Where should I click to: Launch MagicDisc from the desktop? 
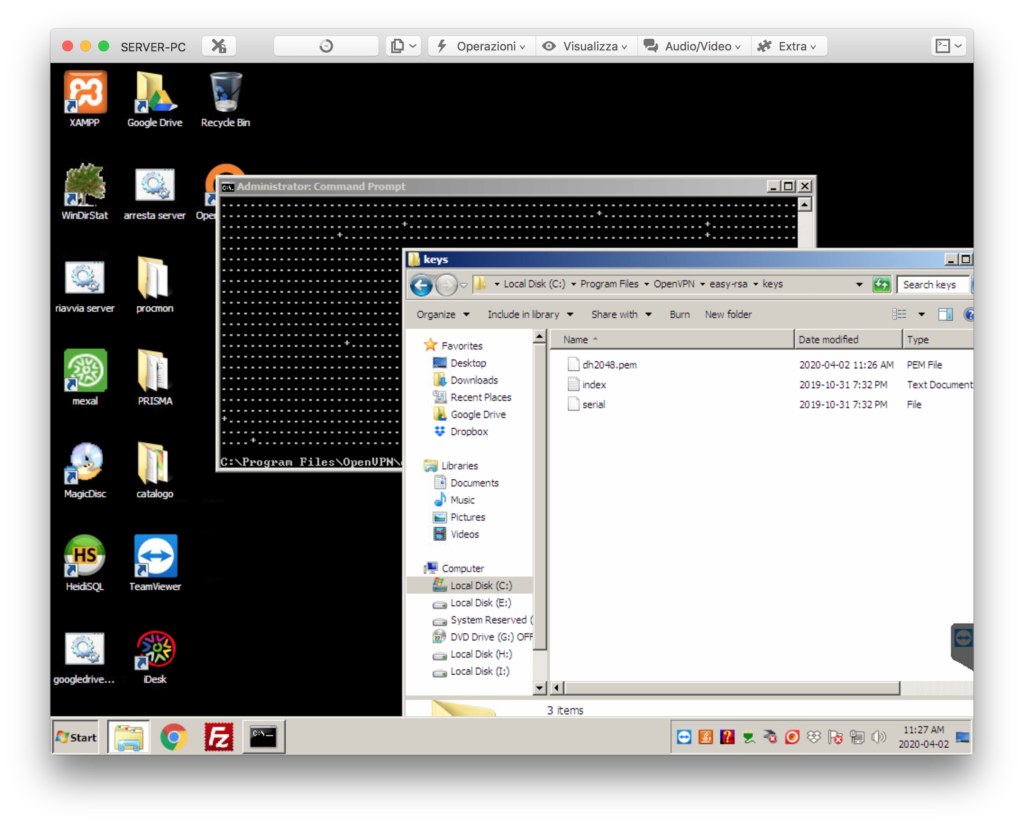(x=84, y=470)
